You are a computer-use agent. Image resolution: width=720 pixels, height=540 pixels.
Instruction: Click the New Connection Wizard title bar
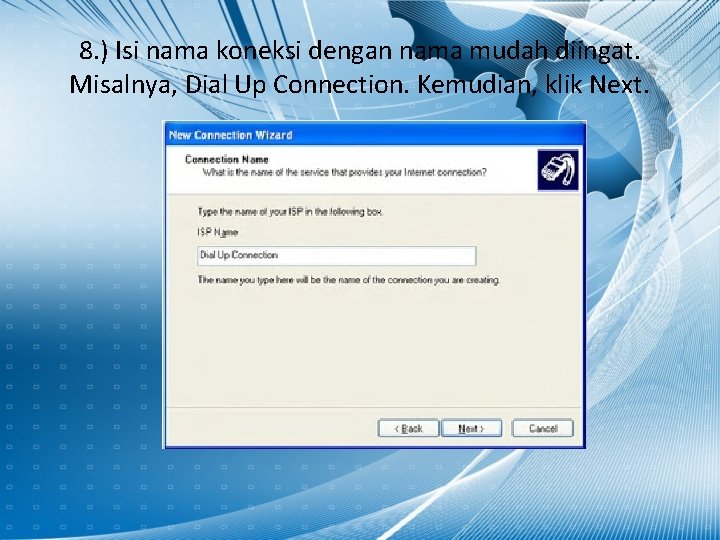tap(374, 135)
